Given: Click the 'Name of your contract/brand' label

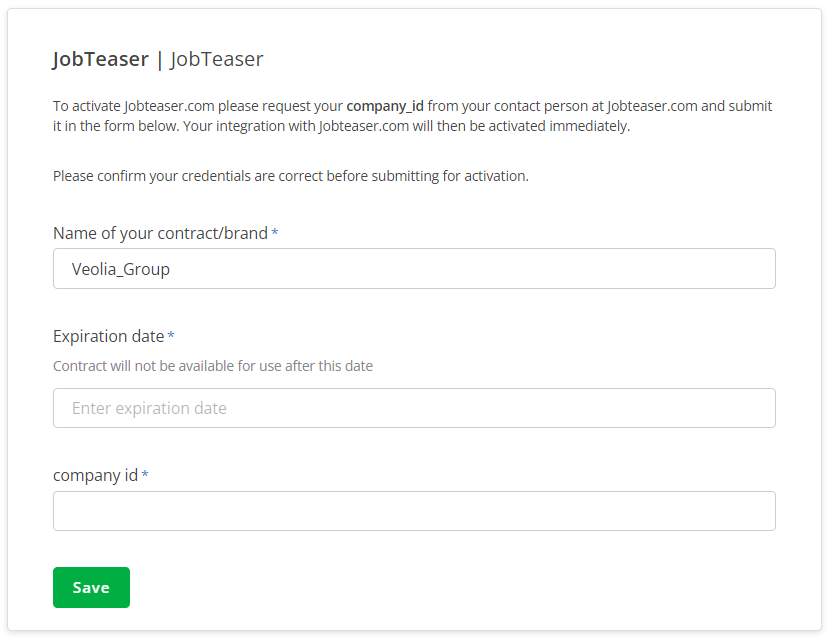Looking at the screenshot, I should (160, 233).
